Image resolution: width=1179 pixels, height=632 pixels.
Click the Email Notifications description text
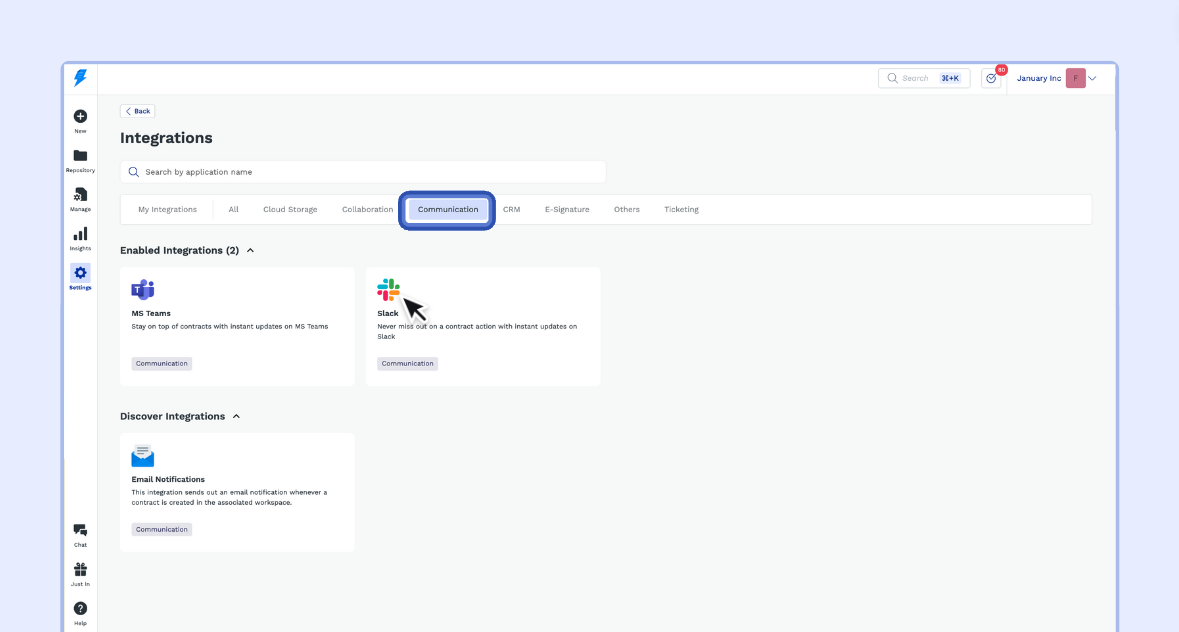click(229, 497)
